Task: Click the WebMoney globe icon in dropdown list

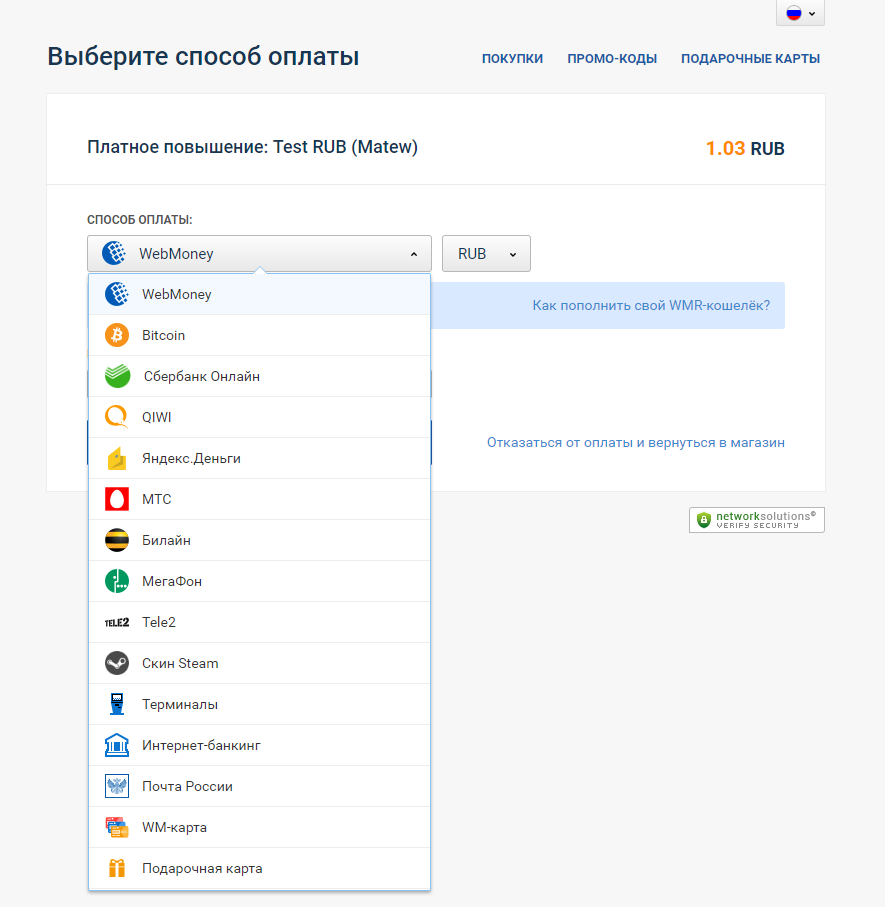Action: click(117, 294)
